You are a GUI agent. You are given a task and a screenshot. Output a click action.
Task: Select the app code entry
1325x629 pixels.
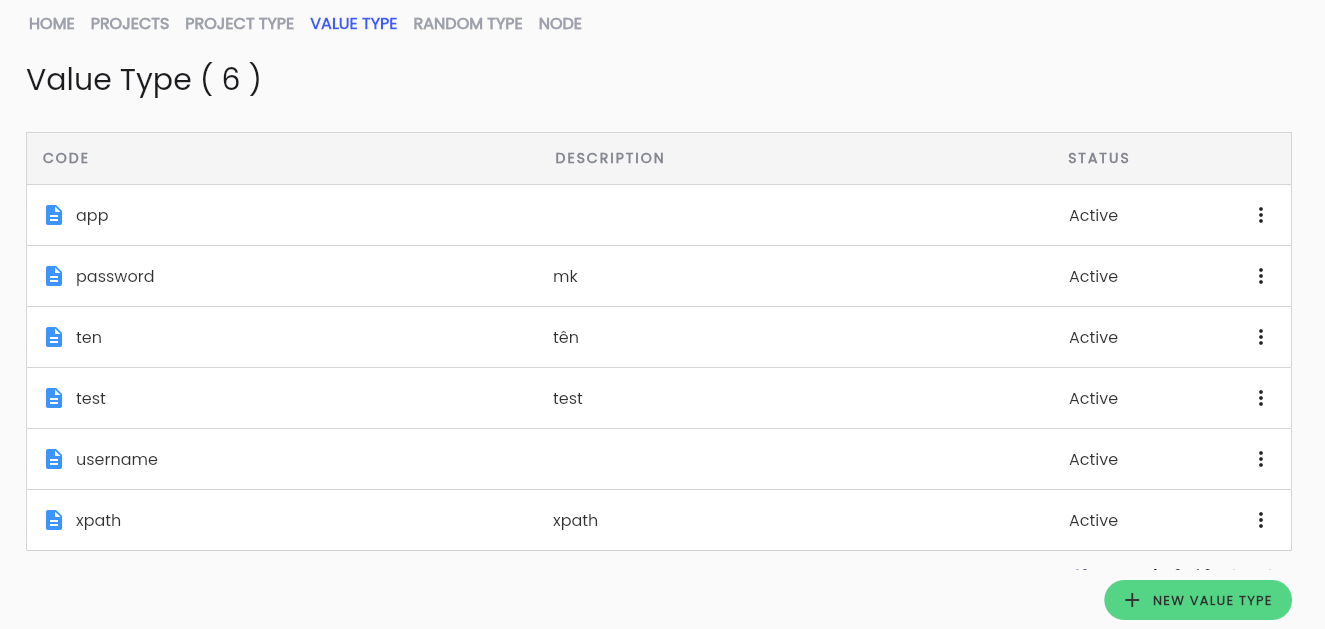pos(92,216)
